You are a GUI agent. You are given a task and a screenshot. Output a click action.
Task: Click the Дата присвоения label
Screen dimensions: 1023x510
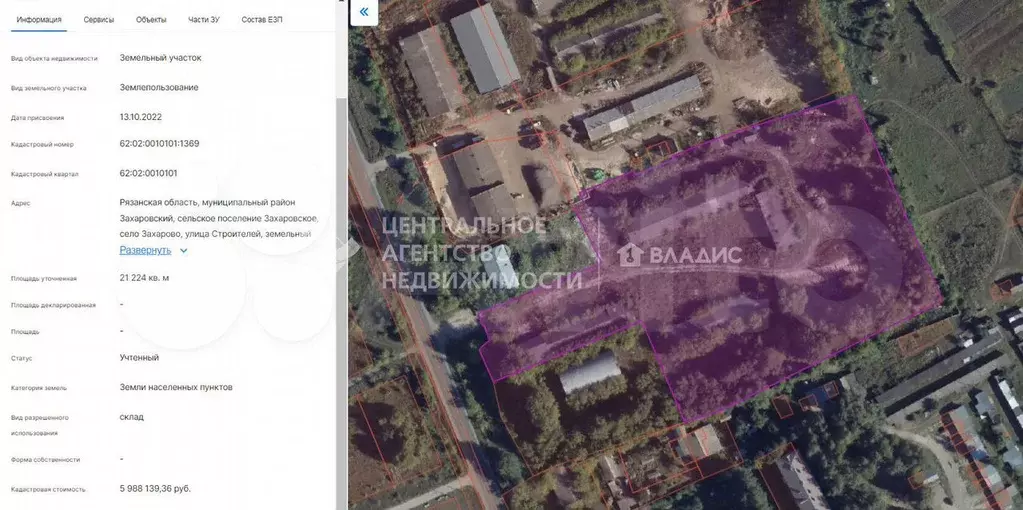coord(37,118)
